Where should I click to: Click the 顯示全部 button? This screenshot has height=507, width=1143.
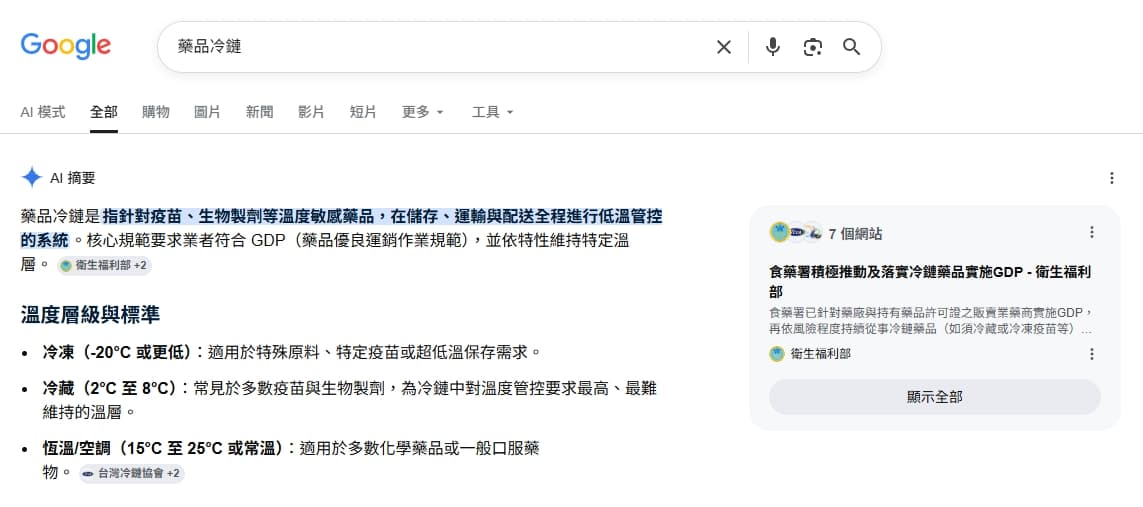click(x=935, y=397)
